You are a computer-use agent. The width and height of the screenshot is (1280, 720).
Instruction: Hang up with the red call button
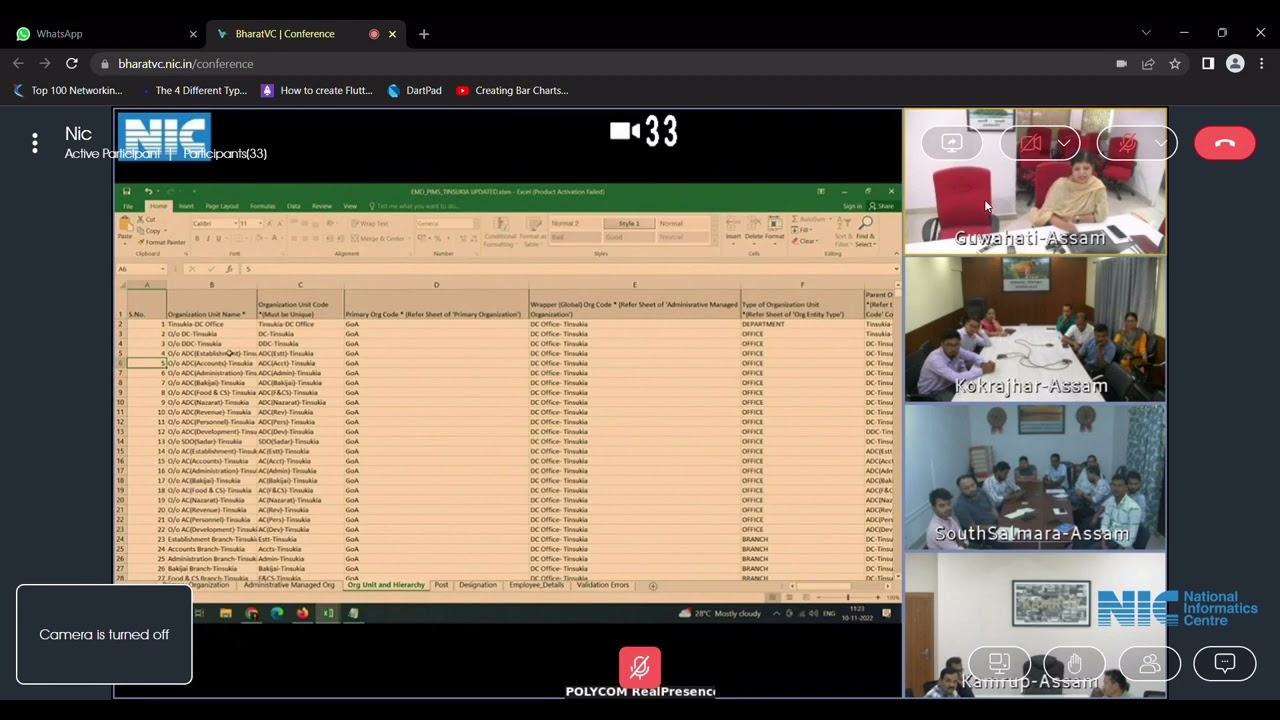coord(1224,143)
